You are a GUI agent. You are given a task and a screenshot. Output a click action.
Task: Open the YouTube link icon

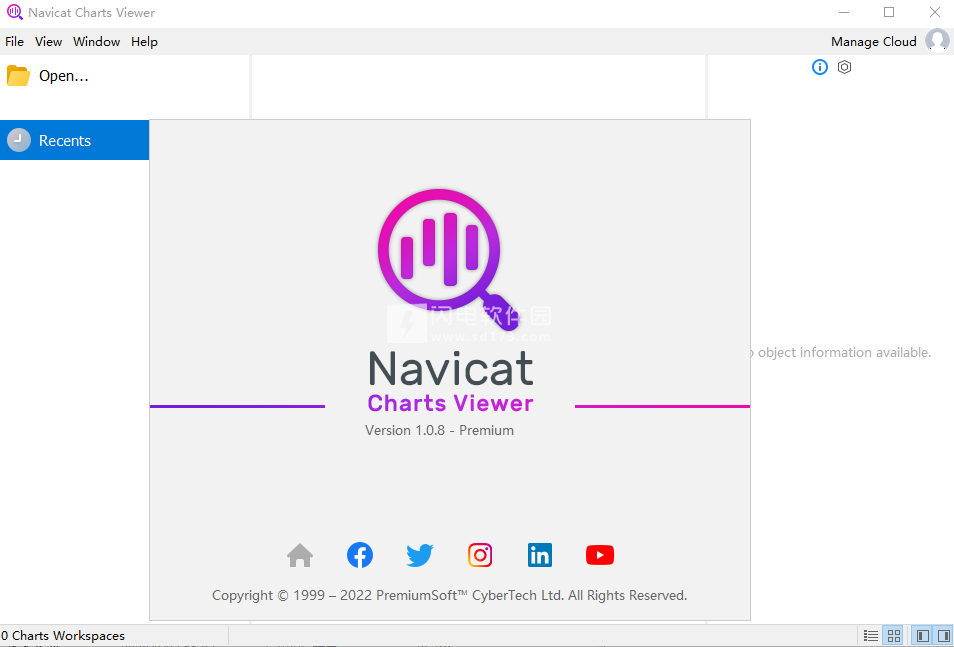click(x=600, y=555)
